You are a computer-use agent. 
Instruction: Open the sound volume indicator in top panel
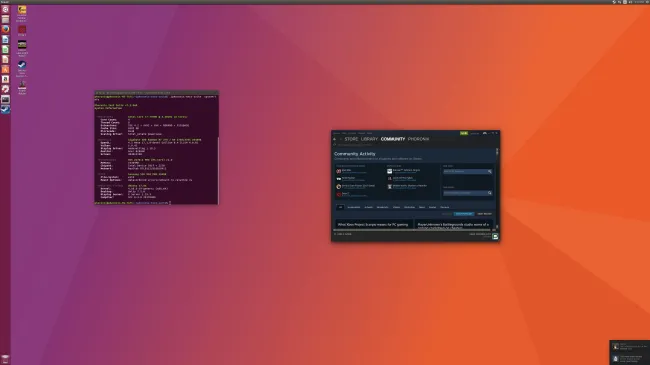630,2
